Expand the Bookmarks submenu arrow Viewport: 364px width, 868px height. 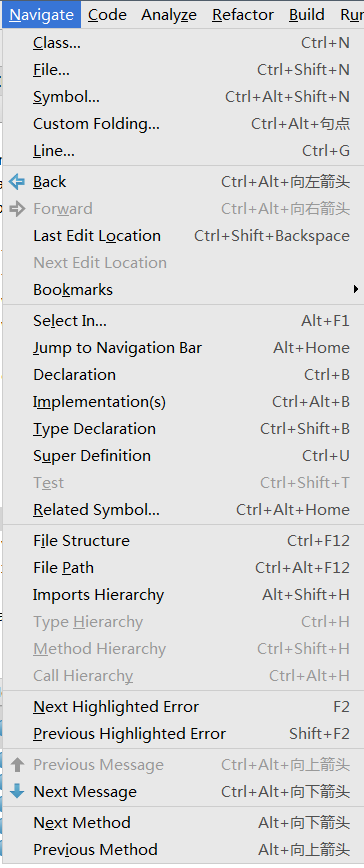click(356, 289)
